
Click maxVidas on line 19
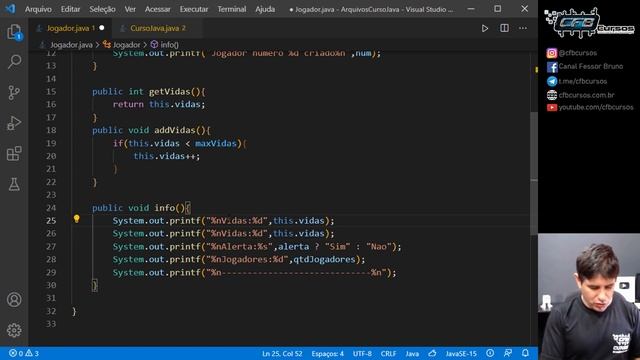click(216, 143)
